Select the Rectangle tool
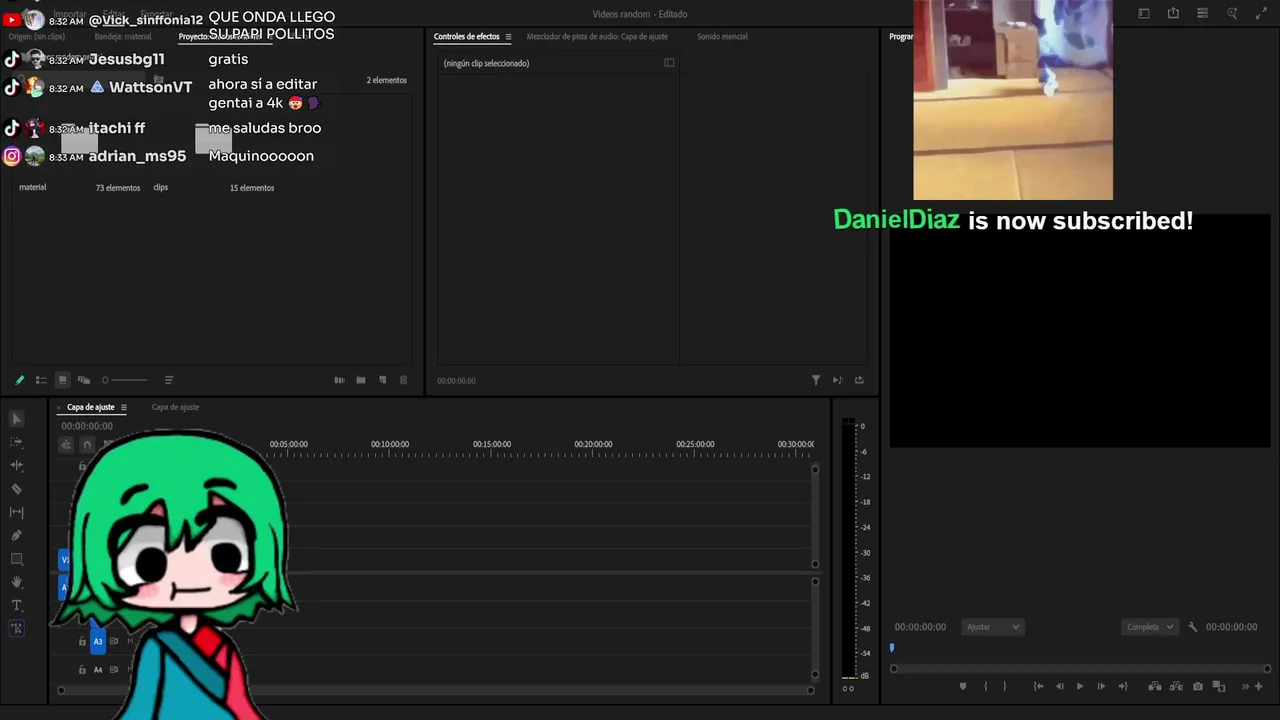 coord(17,559)
